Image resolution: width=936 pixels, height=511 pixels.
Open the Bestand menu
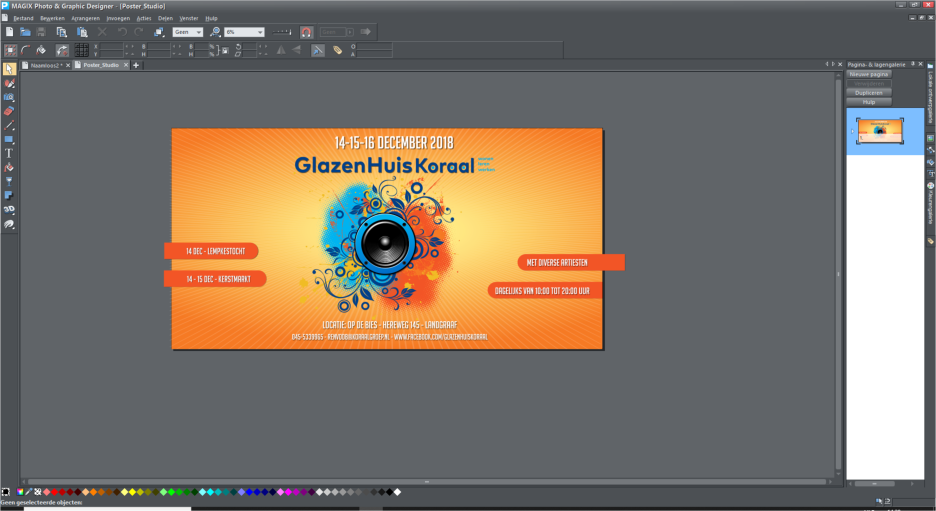[x=22, y=18]
